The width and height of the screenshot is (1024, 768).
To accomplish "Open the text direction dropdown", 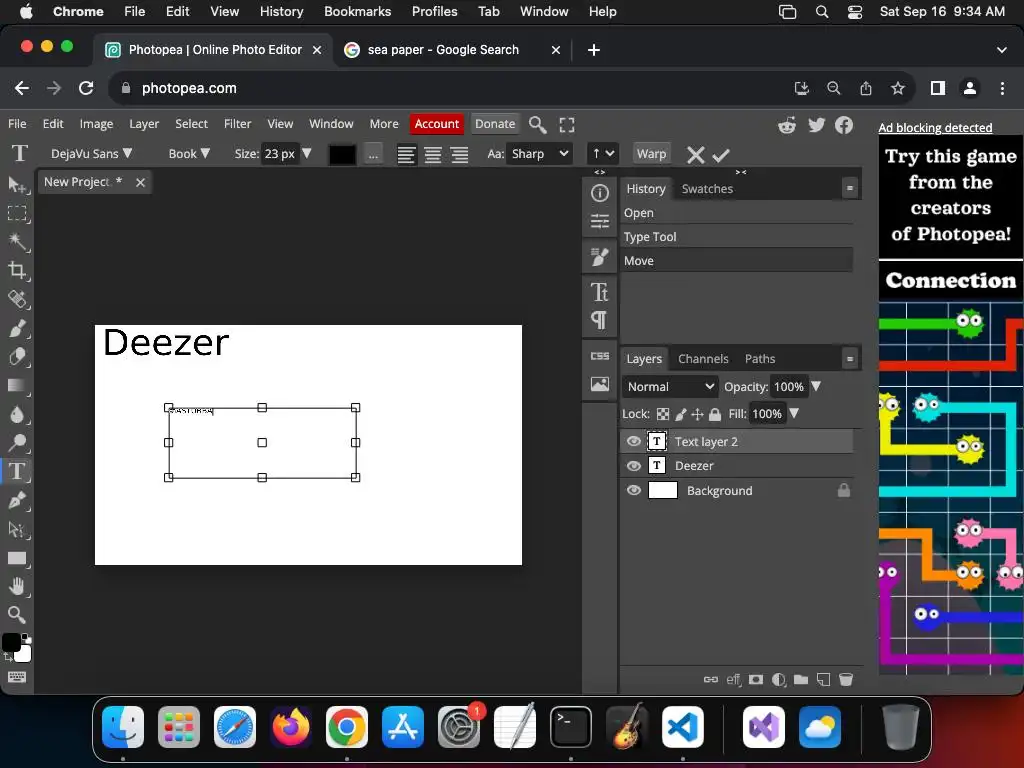I will pos(602,154).
